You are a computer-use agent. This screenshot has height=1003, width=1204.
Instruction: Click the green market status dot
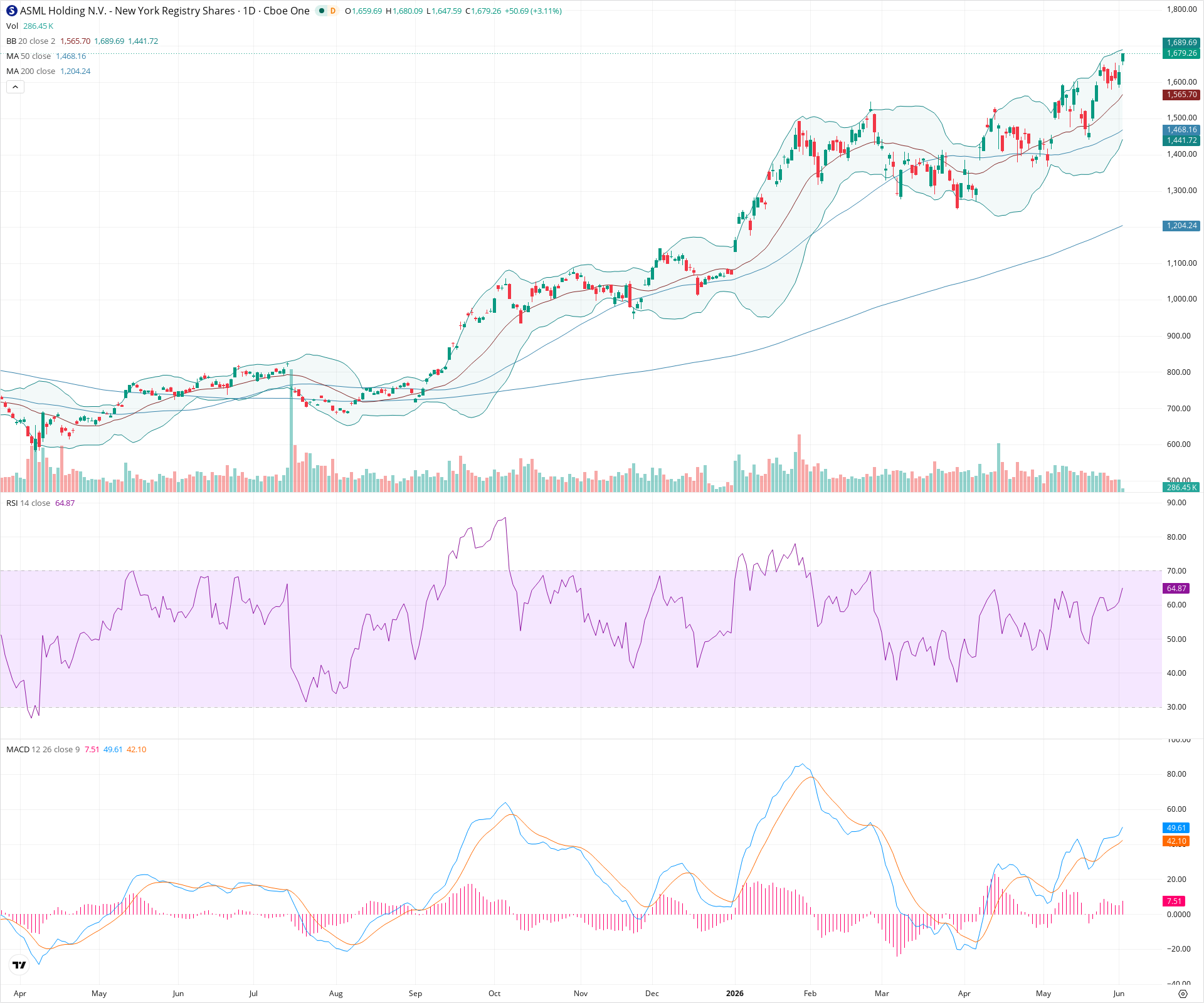pyautogui.click(x=322, y=11)
